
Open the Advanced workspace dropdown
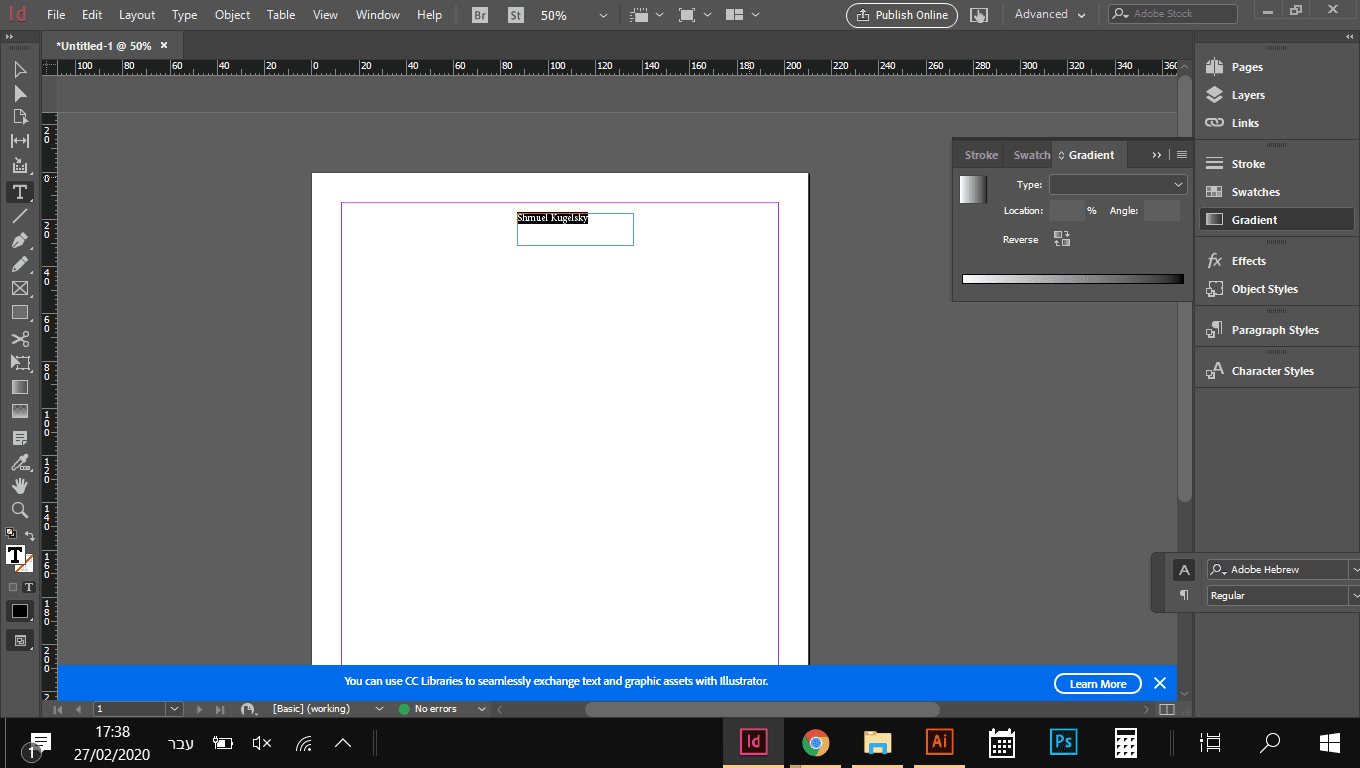coord(1049,15)
